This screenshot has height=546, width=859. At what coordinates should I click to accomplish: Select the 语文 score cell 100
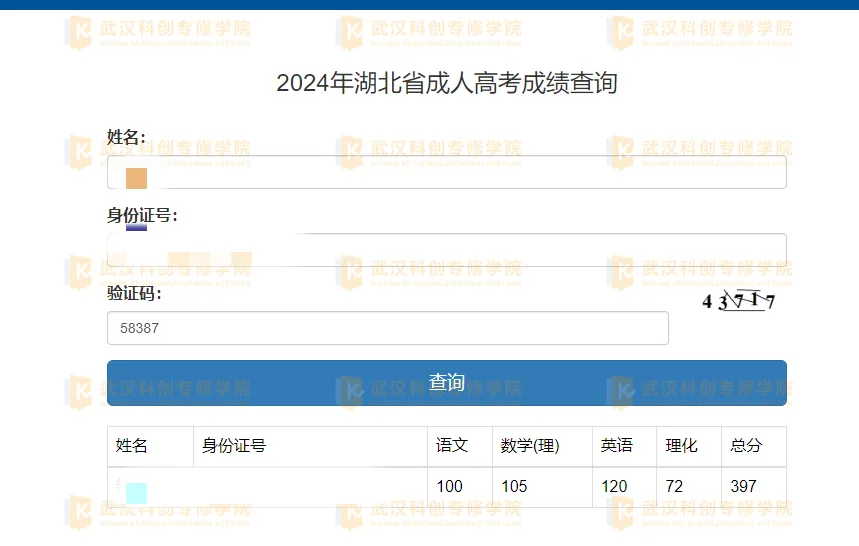coord(450,487)
